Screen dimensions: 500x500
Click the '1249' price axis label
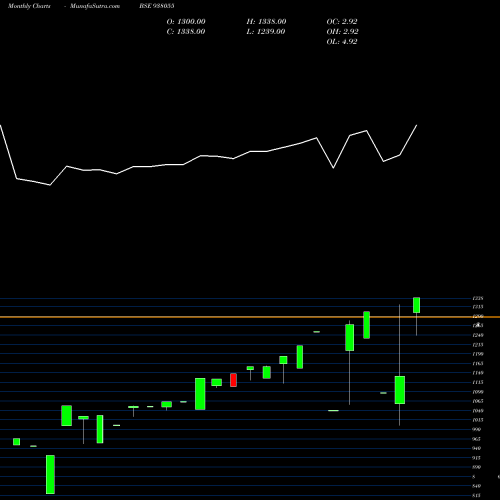[x=478, y=335]
